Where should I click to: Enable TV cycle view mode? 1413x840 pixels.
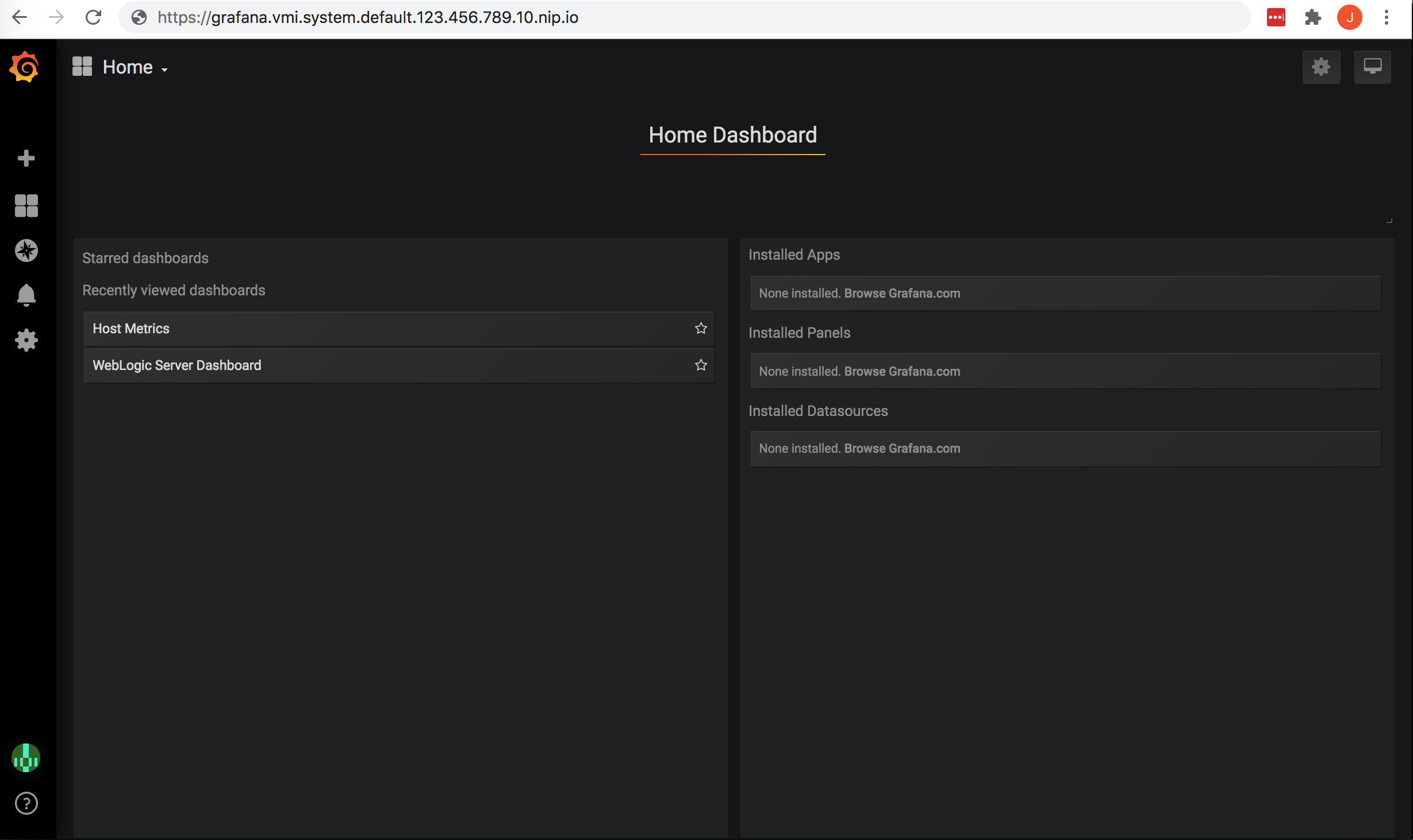tap(1373, 67)
